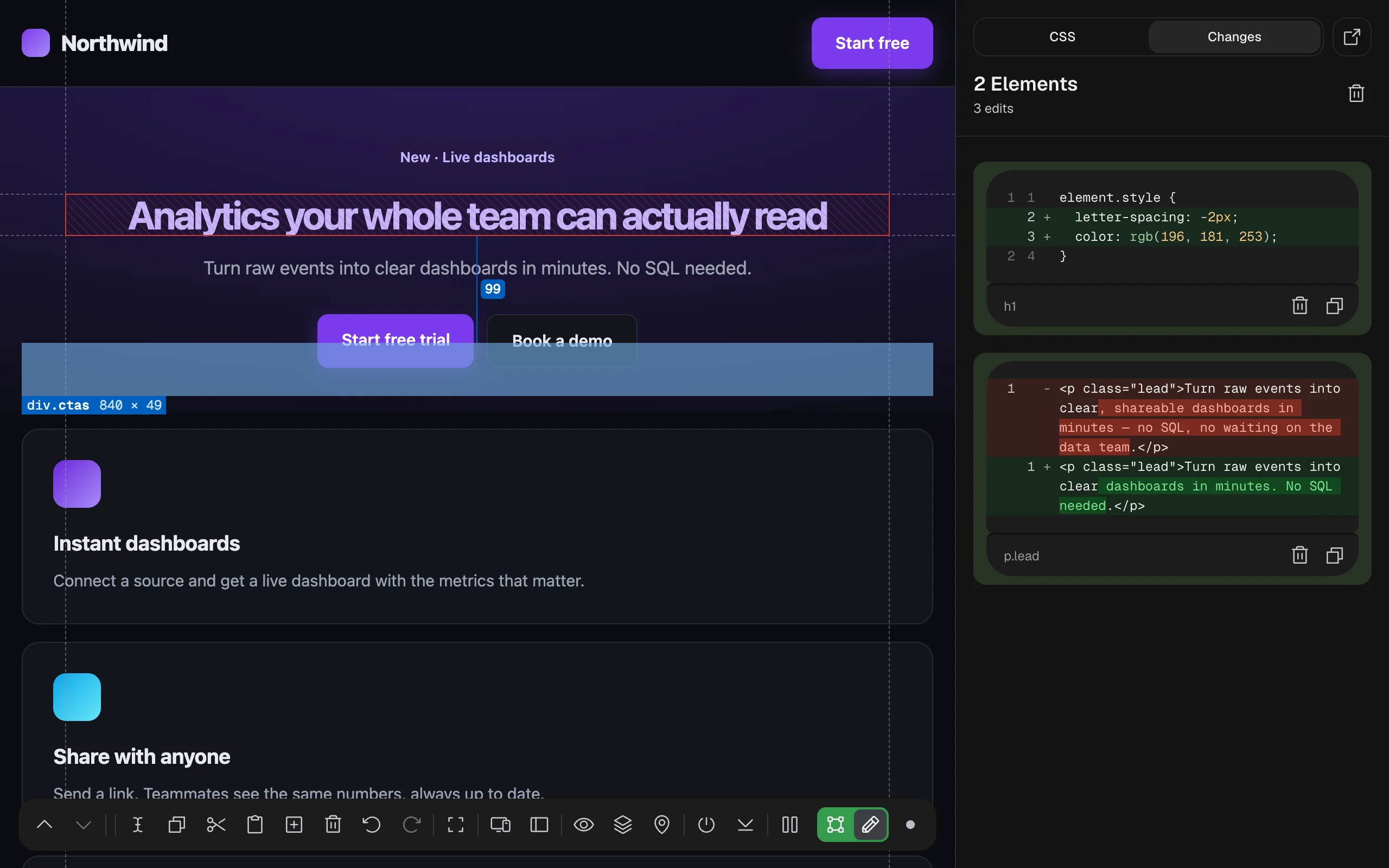Click the dot icon at toolbar end

tap(910, 825)
